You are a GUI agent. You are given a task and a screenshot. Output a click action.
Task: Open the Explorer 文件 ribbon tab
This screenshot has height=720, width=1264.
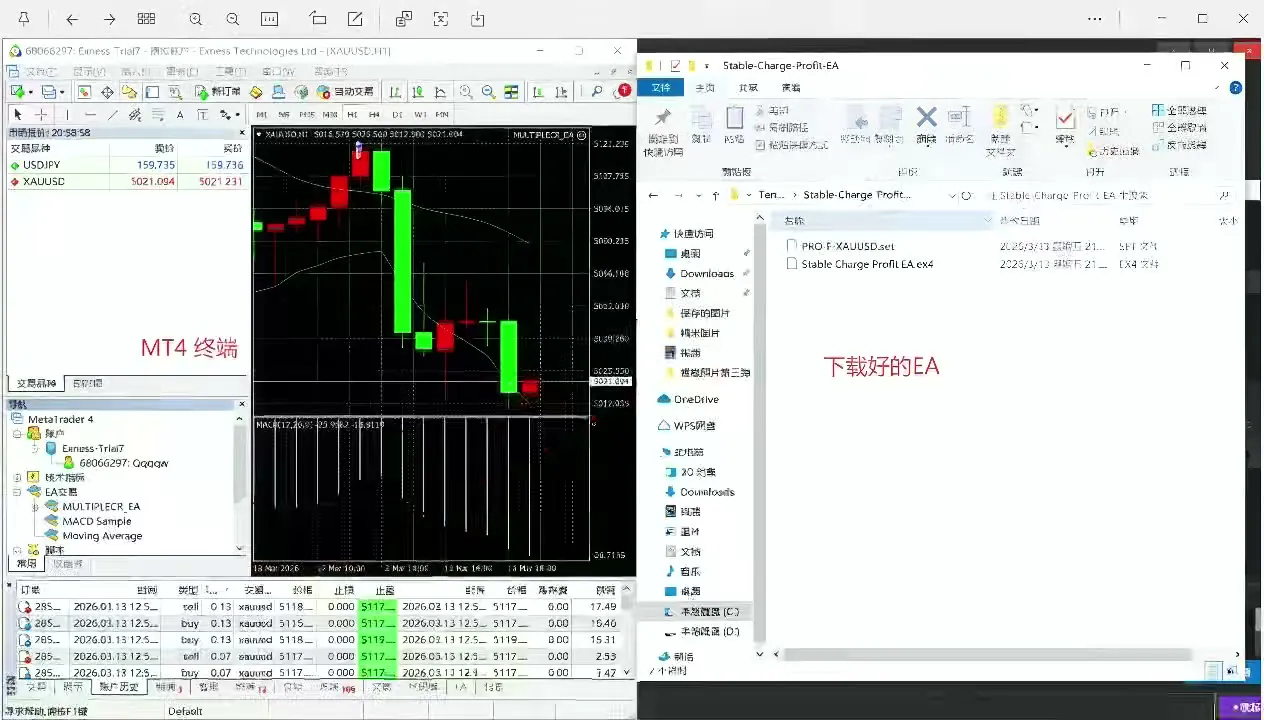(x=661, y=88)
